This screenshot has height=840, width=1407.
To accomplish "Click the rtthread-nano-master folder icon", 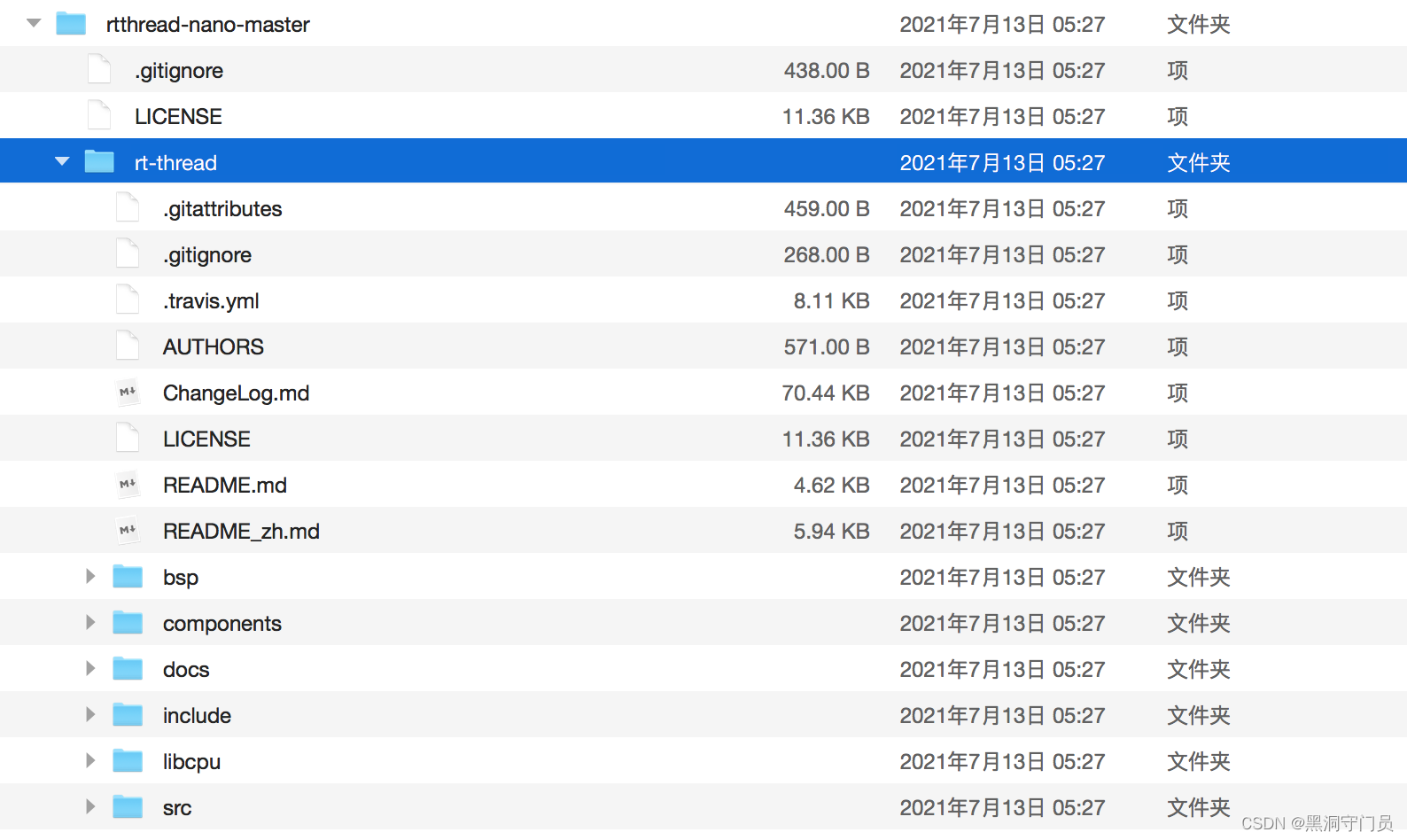I will coord(71,23).
